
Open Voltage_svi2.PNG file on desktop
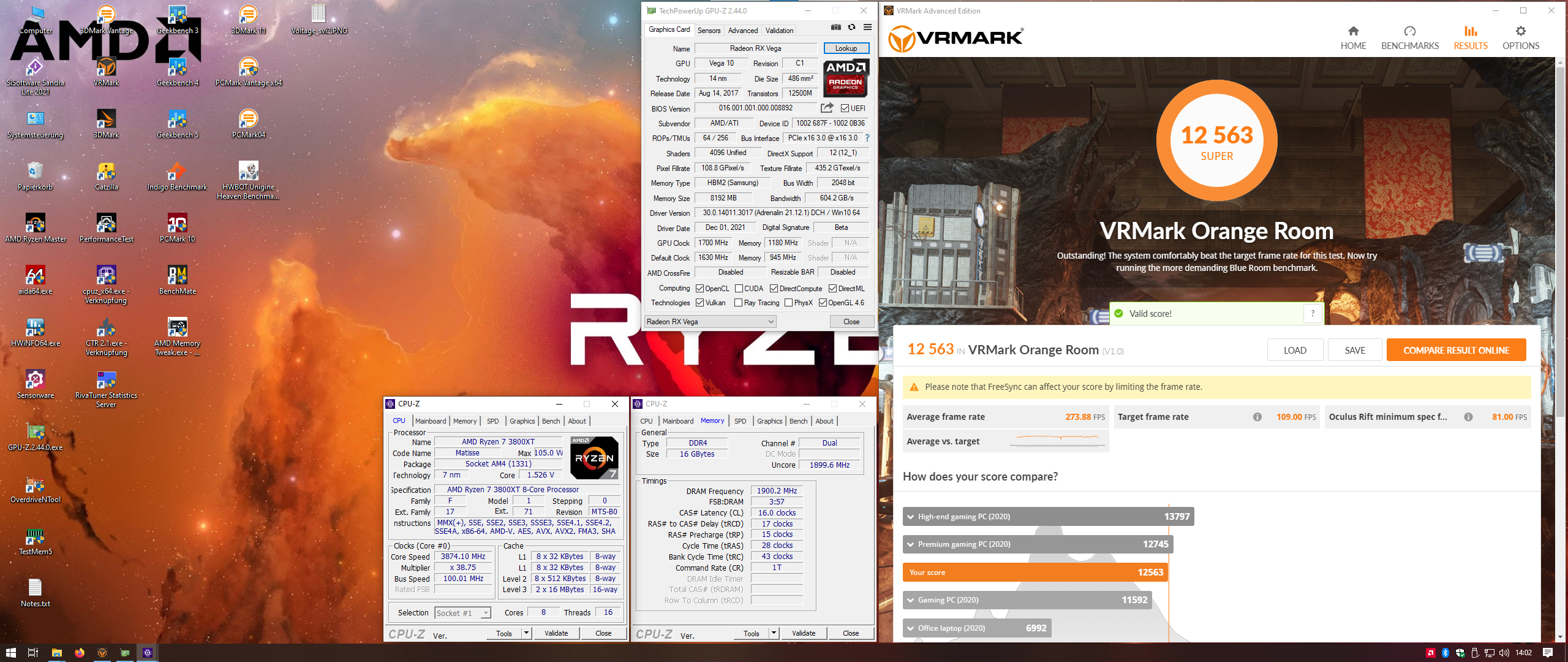tap(318, 19)
